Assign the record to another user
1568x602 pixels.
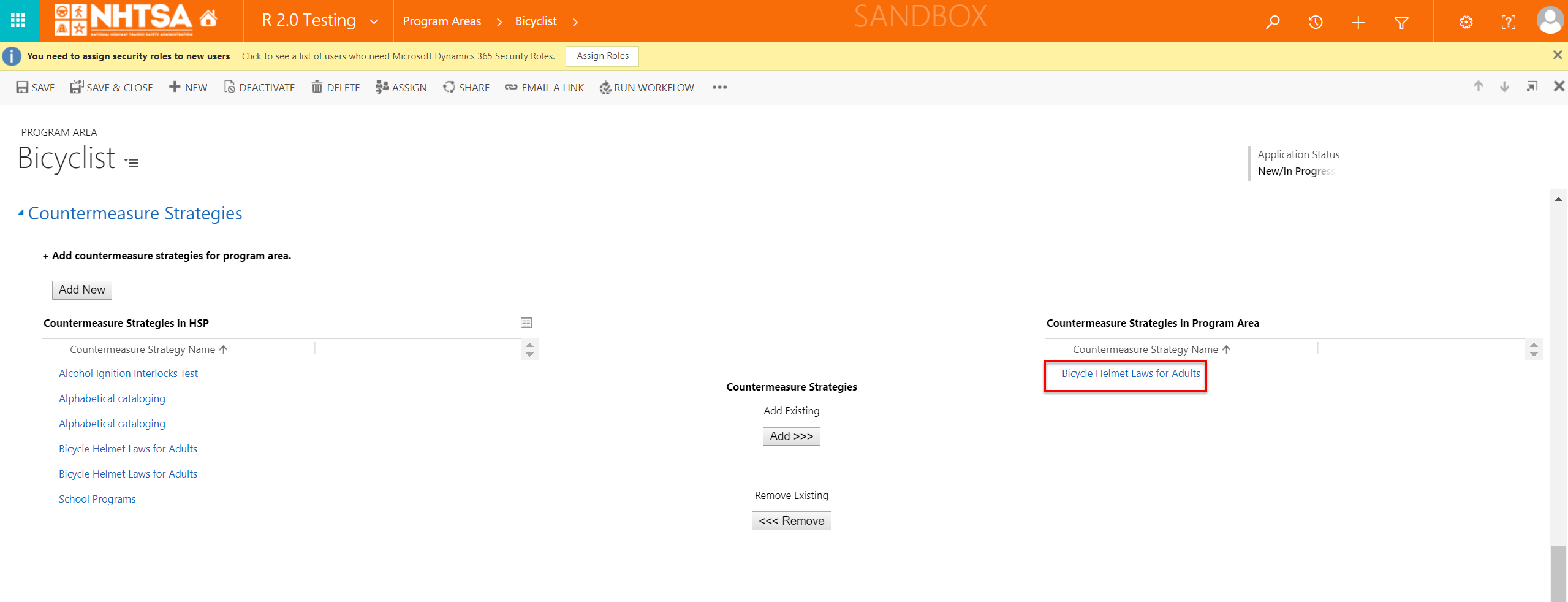(x=401, y=88)
